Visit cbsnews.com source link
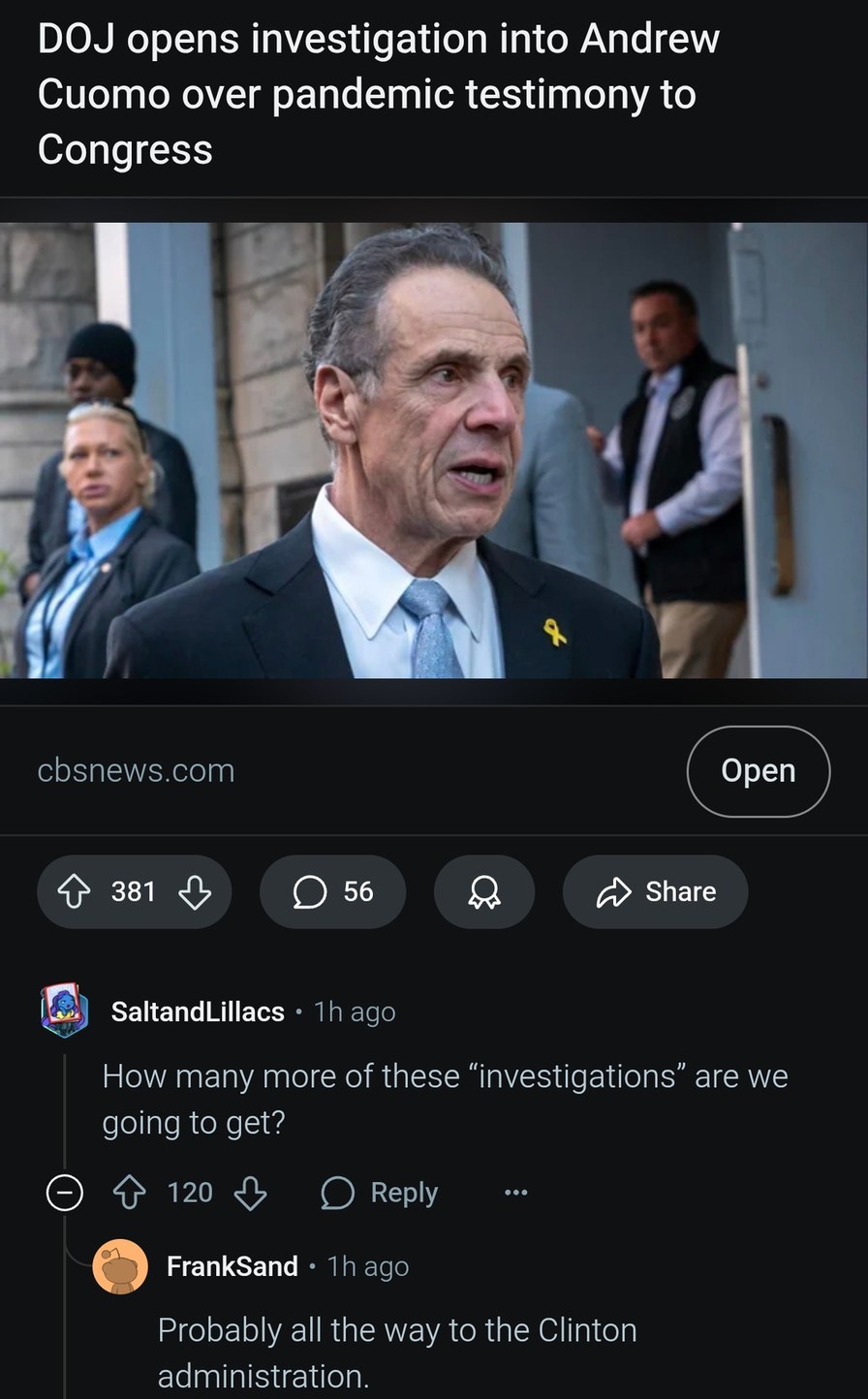The width and height of the screenshot is (868, 1399). 136,770
